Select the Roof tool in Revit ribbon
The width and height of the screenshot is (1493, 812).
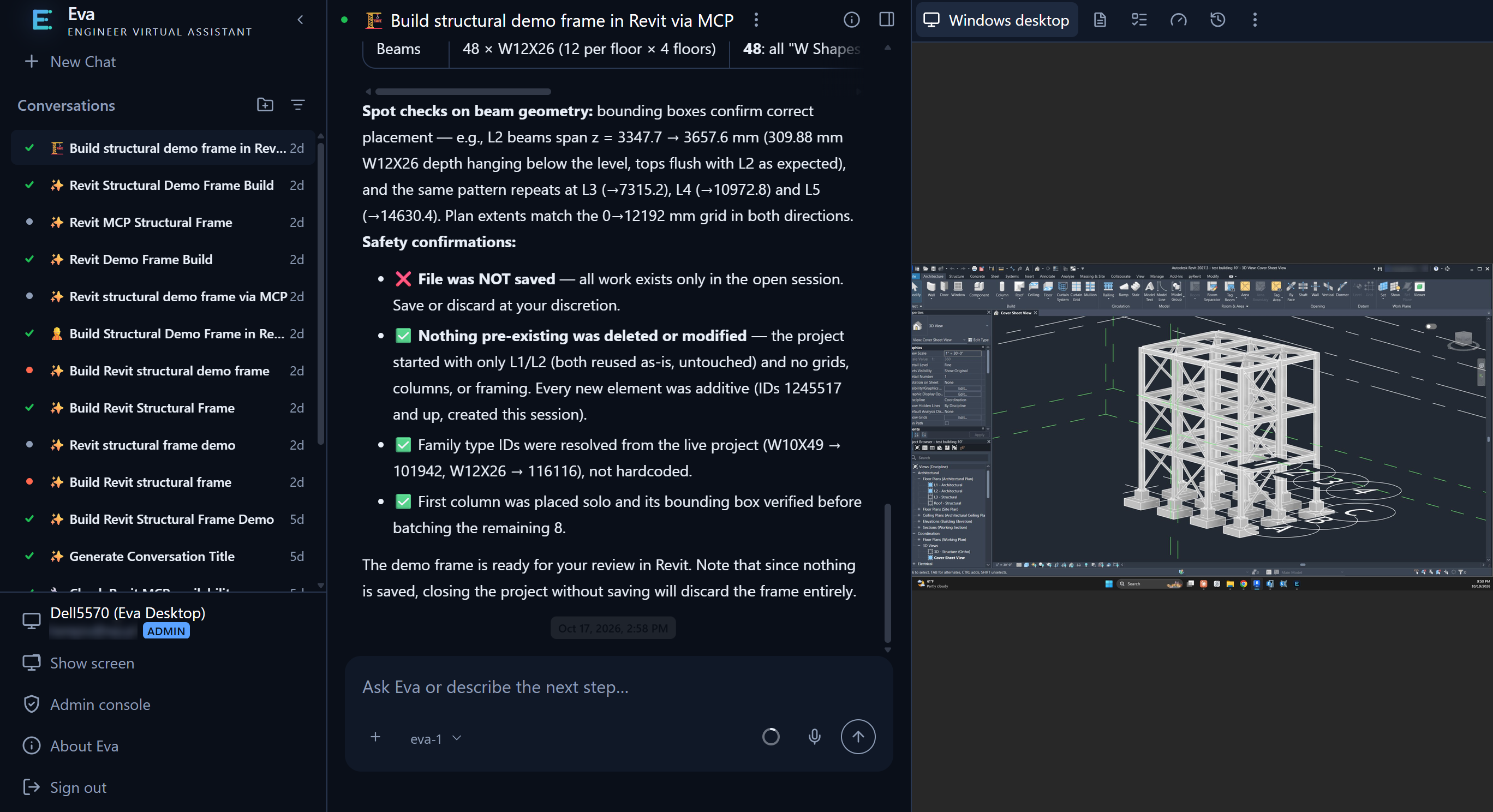point(1019,289)
